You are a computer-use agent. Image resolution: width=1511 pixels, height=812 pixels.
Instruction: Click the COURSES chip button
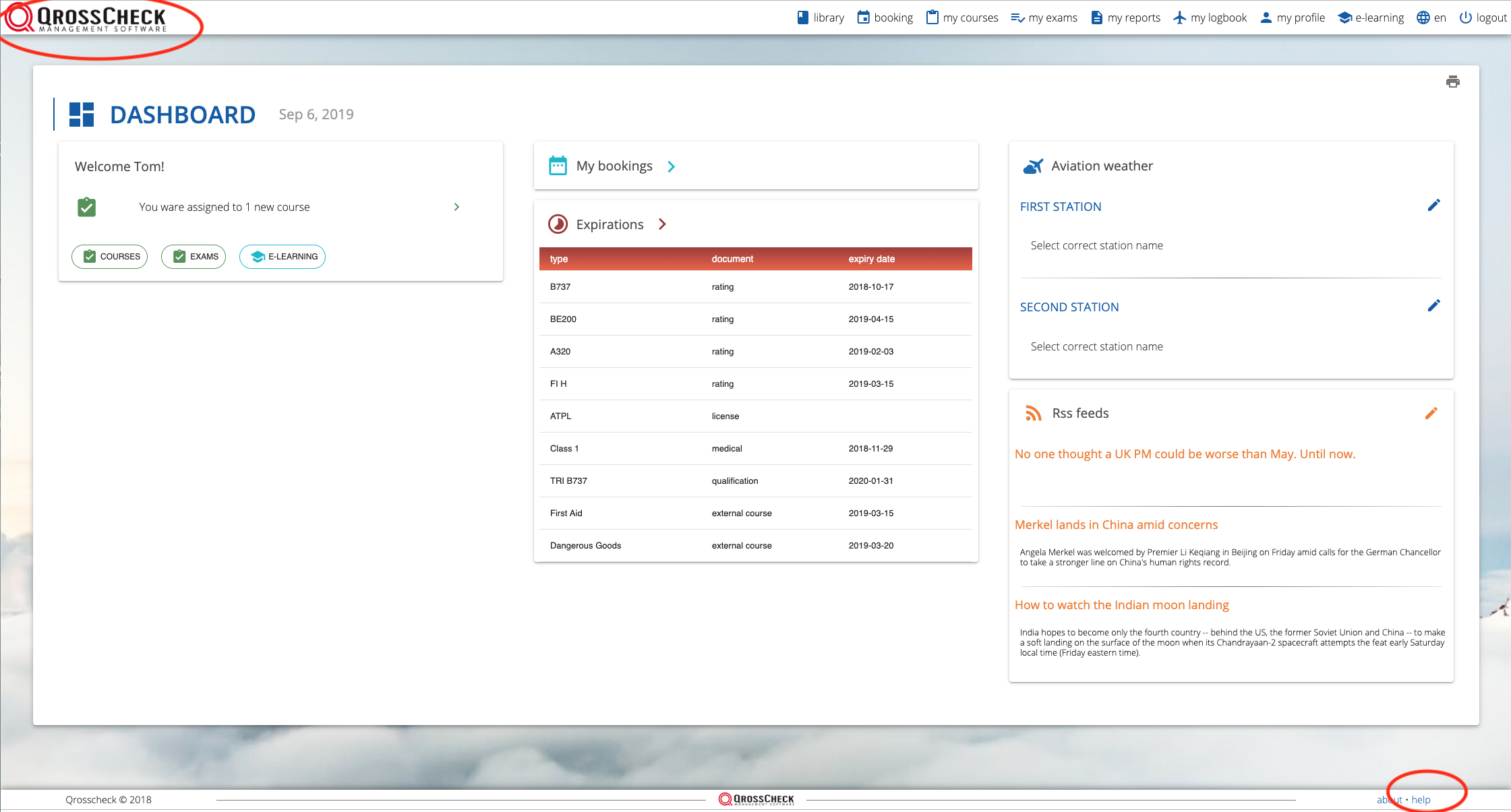click(x=110, y=257)
